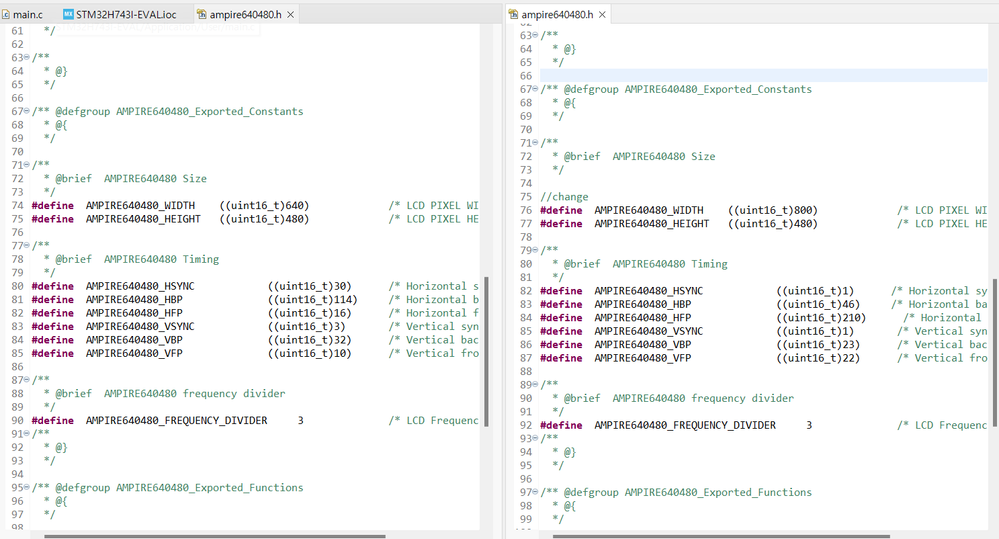Collapse frequency divider fold at right line 89
This screenshot has width=999, height=539.
(x=535, y=385)
